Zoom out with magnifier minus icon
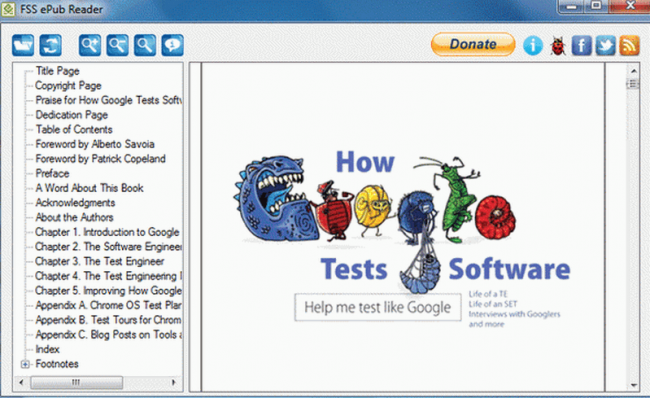The width and height of the screenshot is (650, 398). pos(117,45)
